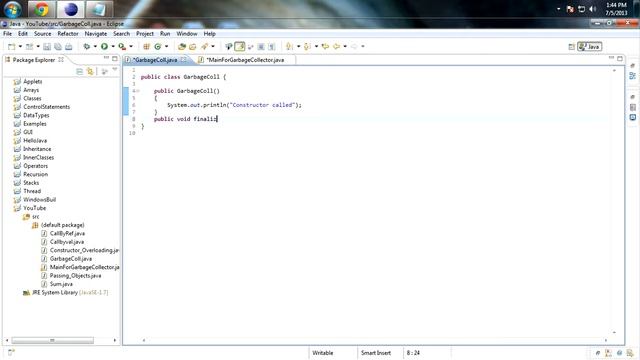The height and width of the screenshot is (360, 640).
Task: Select the Java perspective button
Action: 589,47
